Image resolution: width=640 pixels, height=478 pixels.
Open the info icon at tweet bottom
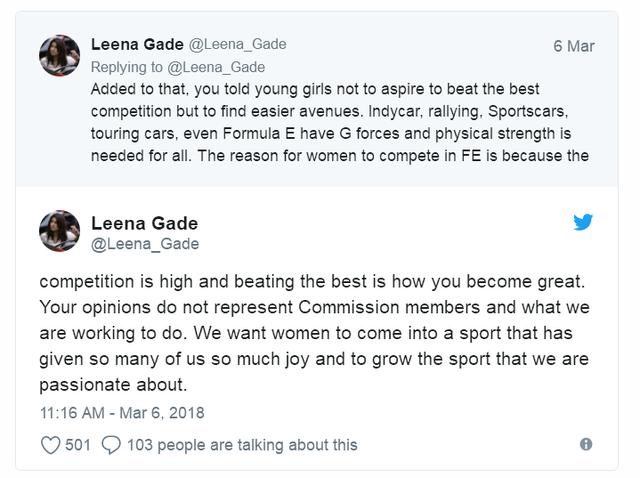(586, 444)
